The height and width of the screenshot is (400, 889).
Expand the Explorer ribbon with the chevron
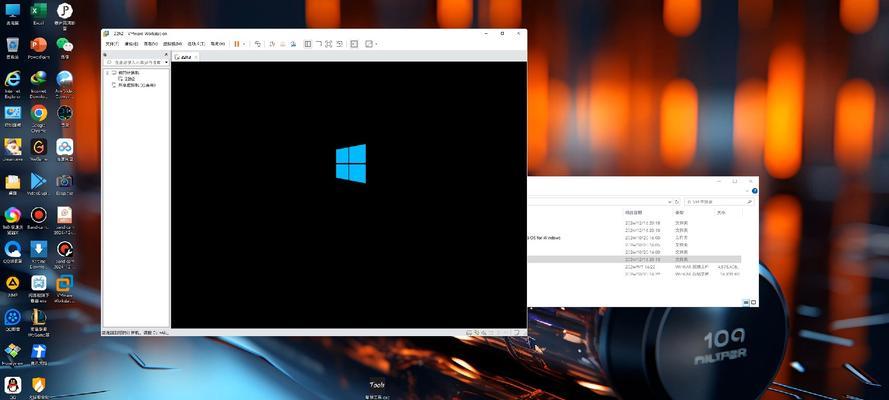(749, 192)
